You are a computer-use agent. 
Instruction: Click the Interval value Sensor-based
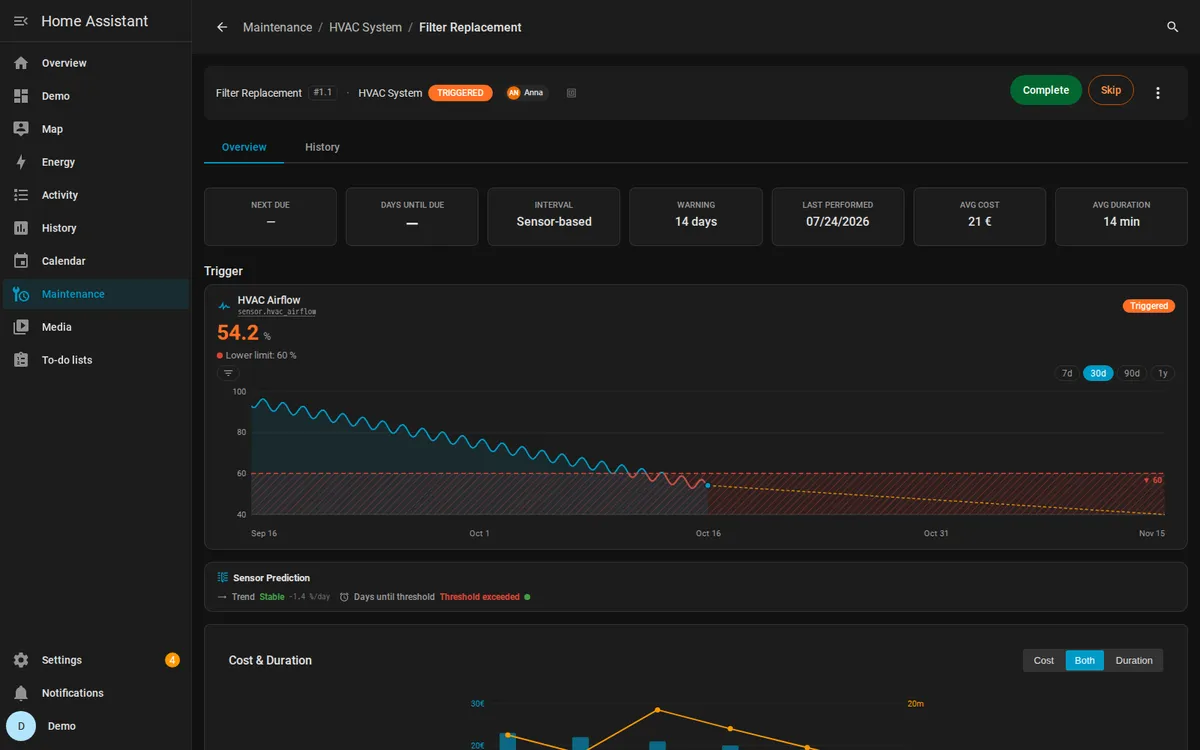[554, 222]
